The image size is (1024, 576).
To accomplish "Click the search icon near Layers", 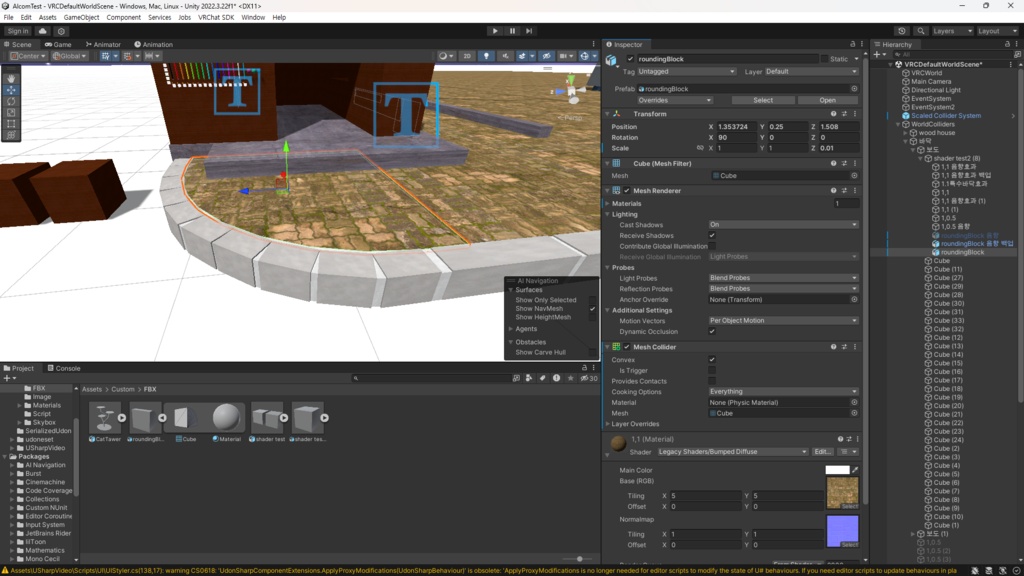I will pos(921,31).
